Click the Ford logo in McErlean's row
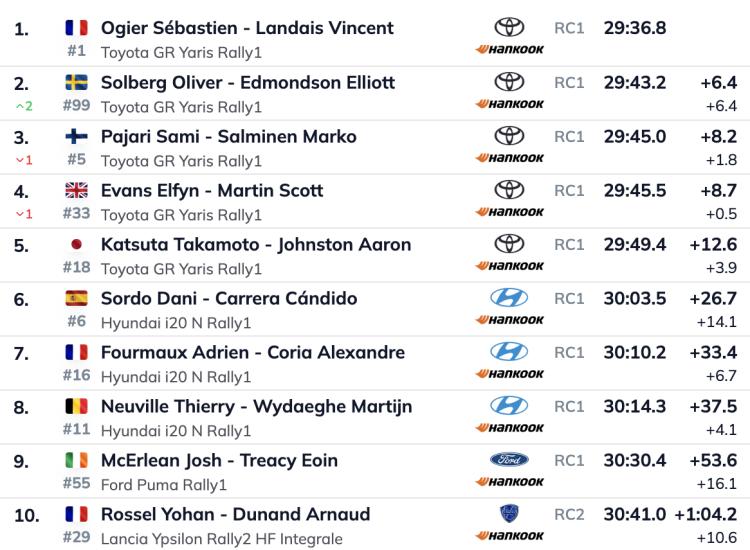750x550 pixels. point(509,460)
